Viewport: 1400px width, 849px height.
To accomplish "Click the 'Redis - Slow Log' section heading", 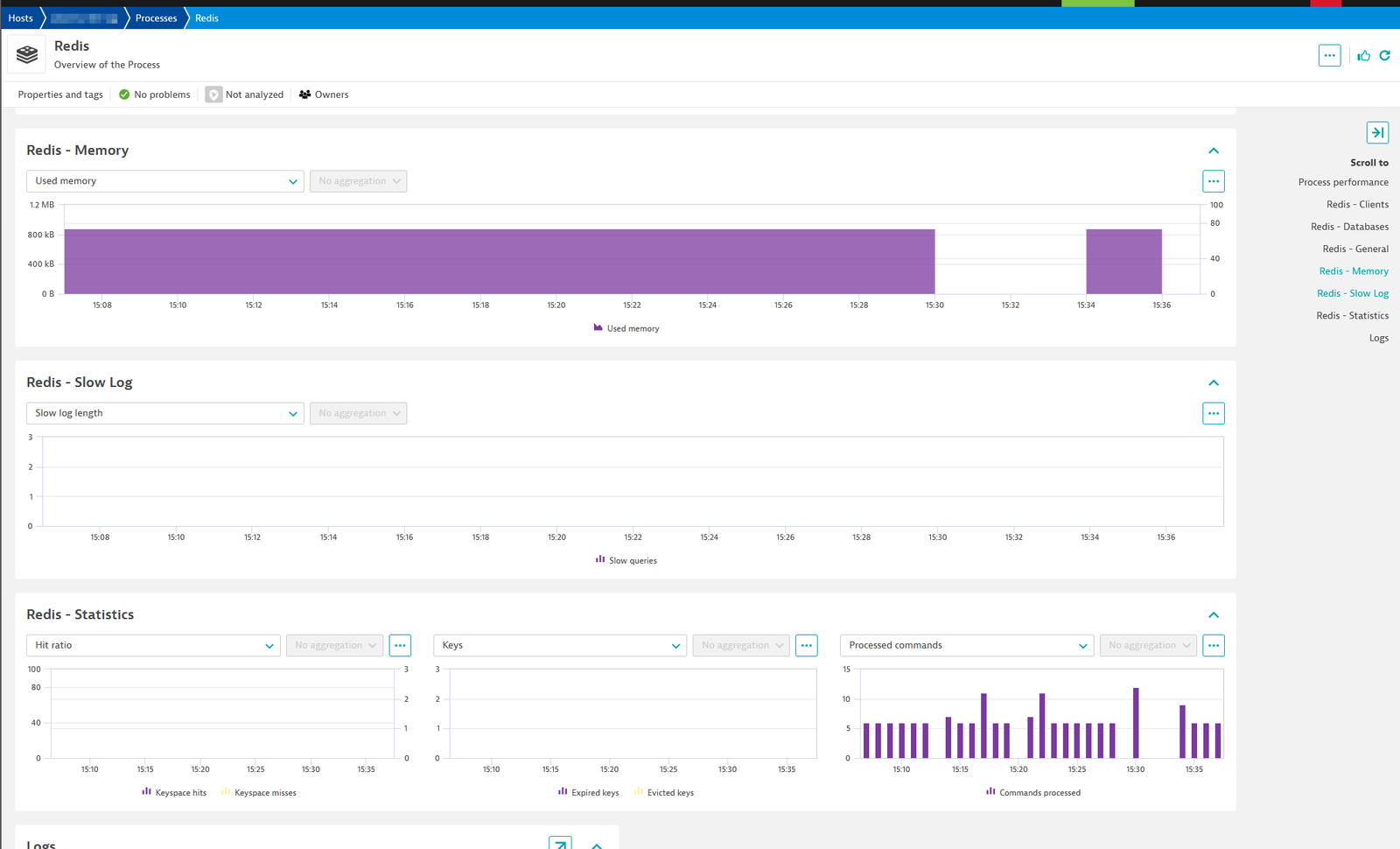I will pyautogui.click(x=80, y=382).
